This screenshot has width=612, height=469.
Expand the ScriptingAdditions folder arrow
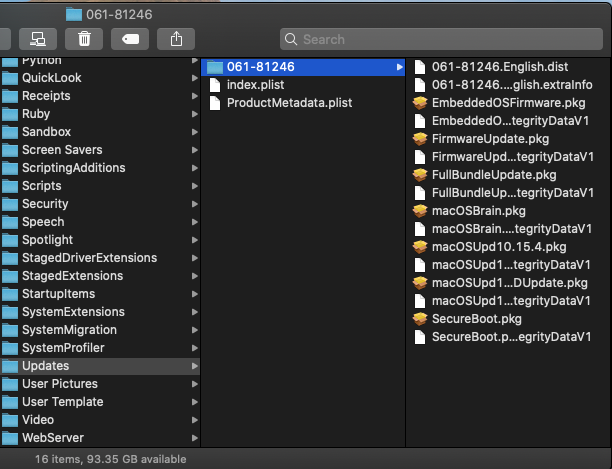[x=195, y=168]
